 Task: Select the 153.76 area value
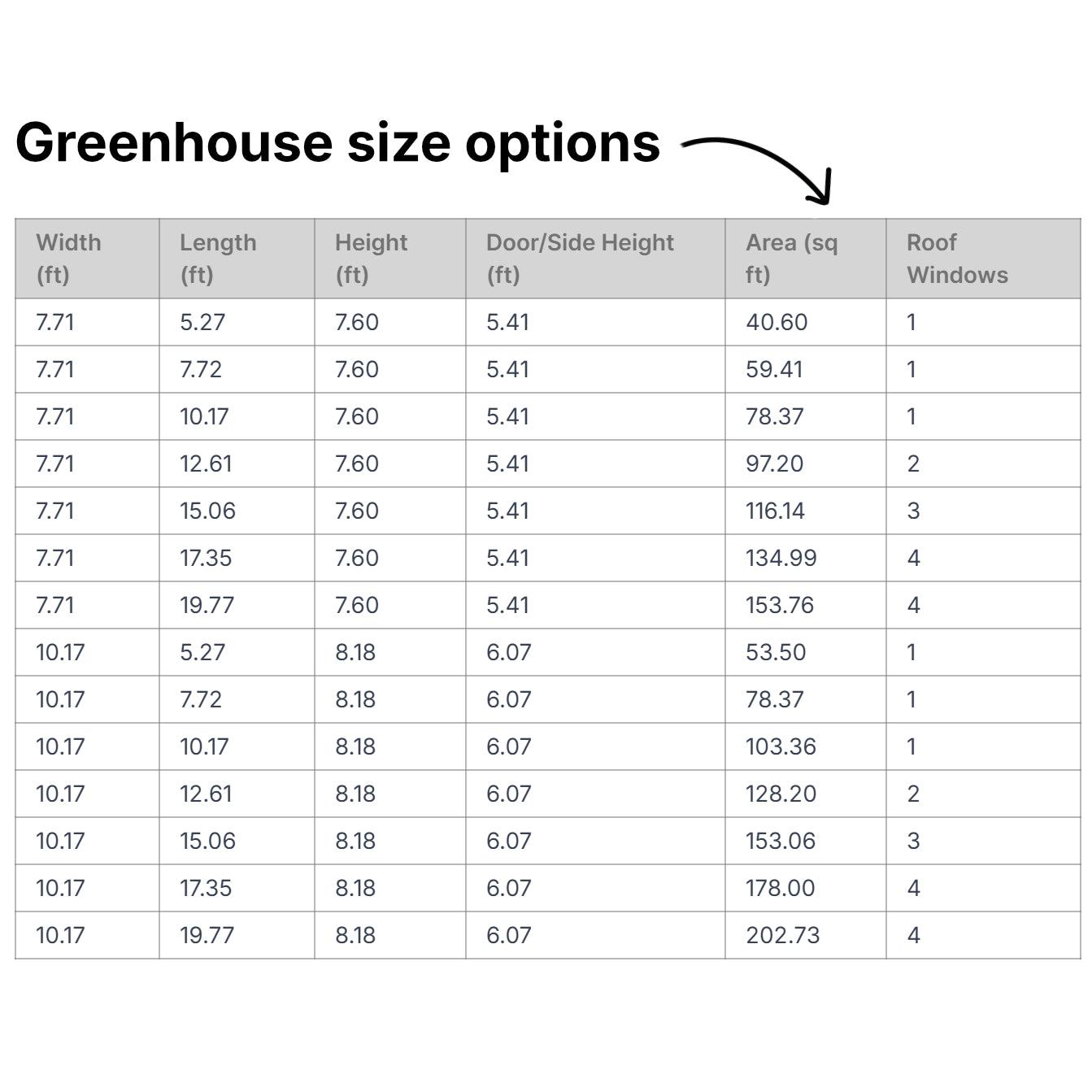pyautogui.click(x=779, y=606)
